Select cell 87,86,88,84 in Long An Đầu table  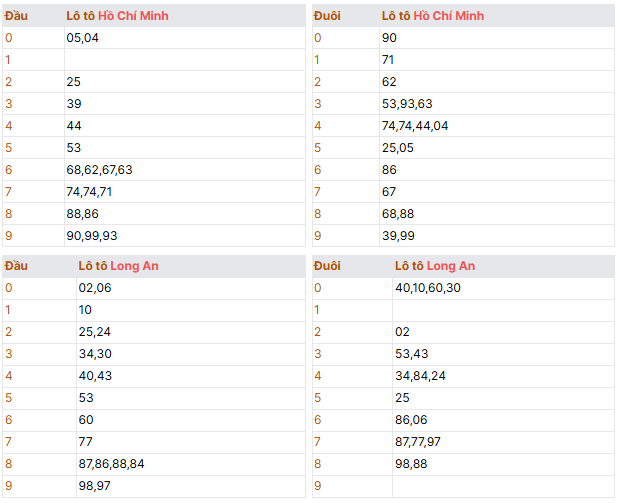(x=191, y=463)
